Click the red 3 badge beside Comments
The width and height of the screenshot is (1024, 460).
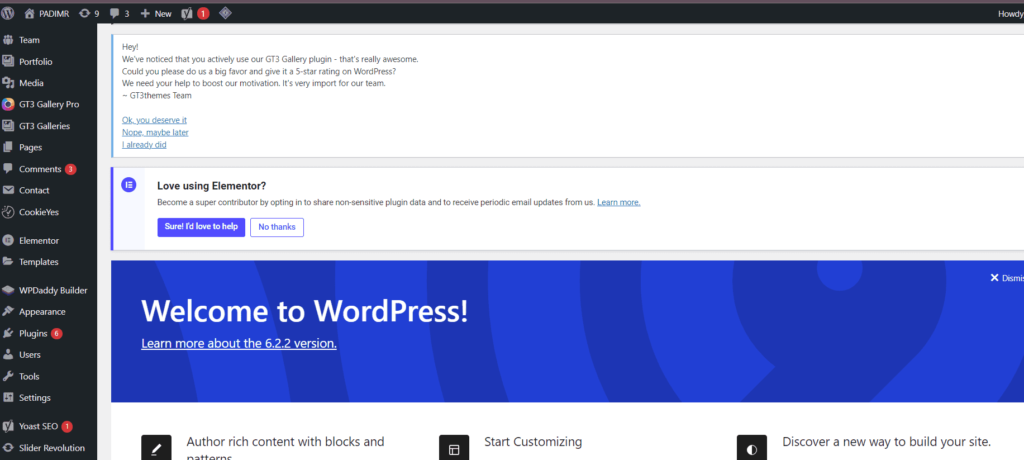click(x=71, y=169)
